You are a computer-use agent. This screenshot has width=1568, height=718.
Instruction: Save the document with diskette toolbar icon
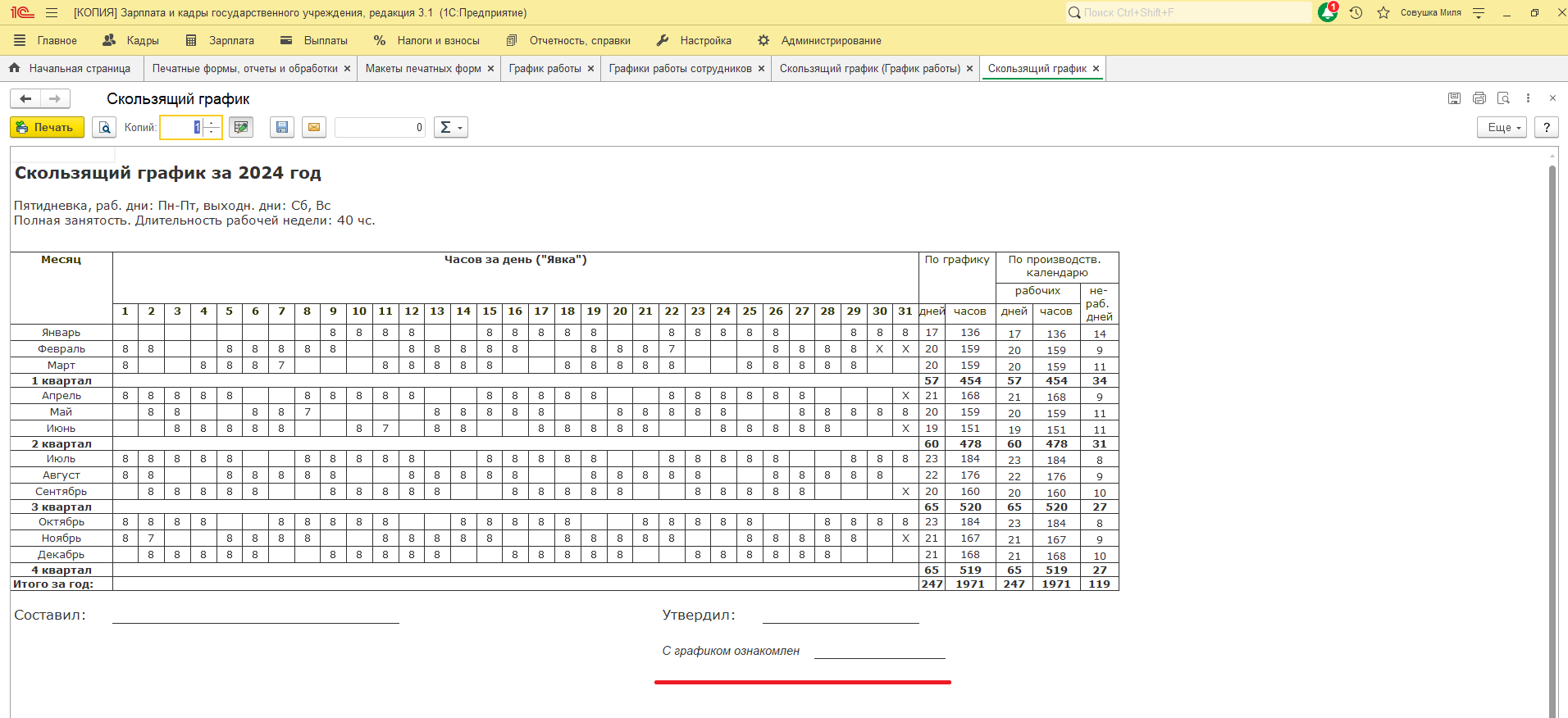point(282,127)
